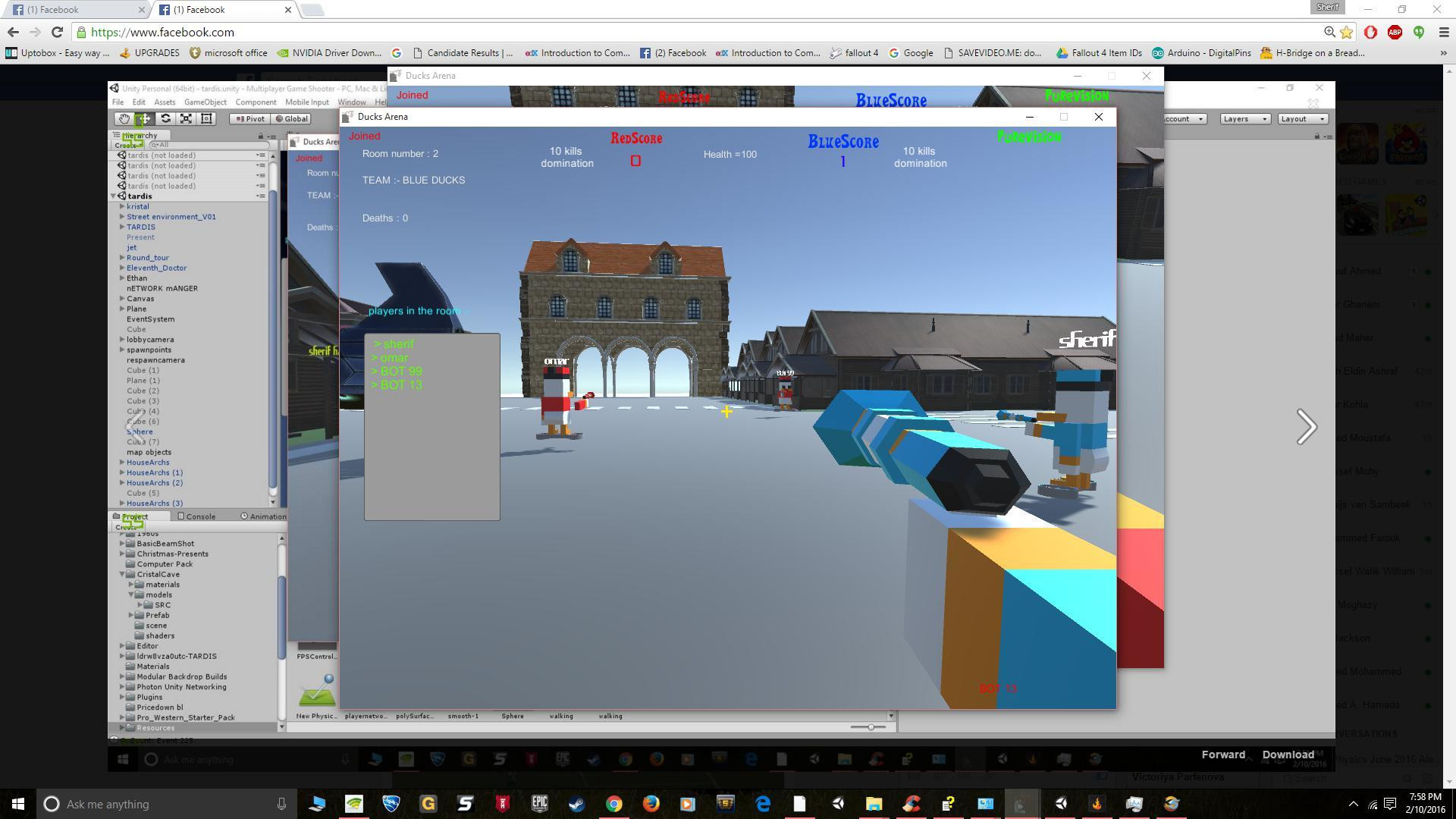Open Unity's Component menu

(x=256, y=102)
